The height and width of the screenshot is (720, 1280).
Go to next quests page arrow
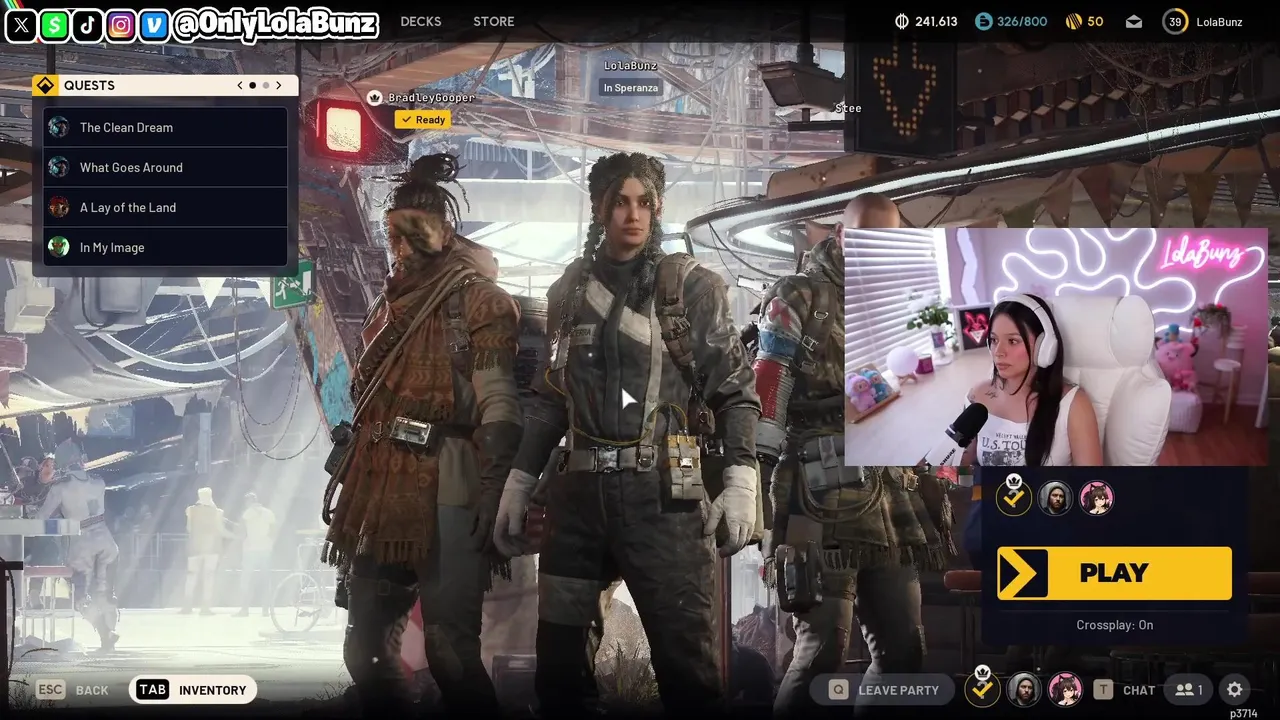coord(279,86)
